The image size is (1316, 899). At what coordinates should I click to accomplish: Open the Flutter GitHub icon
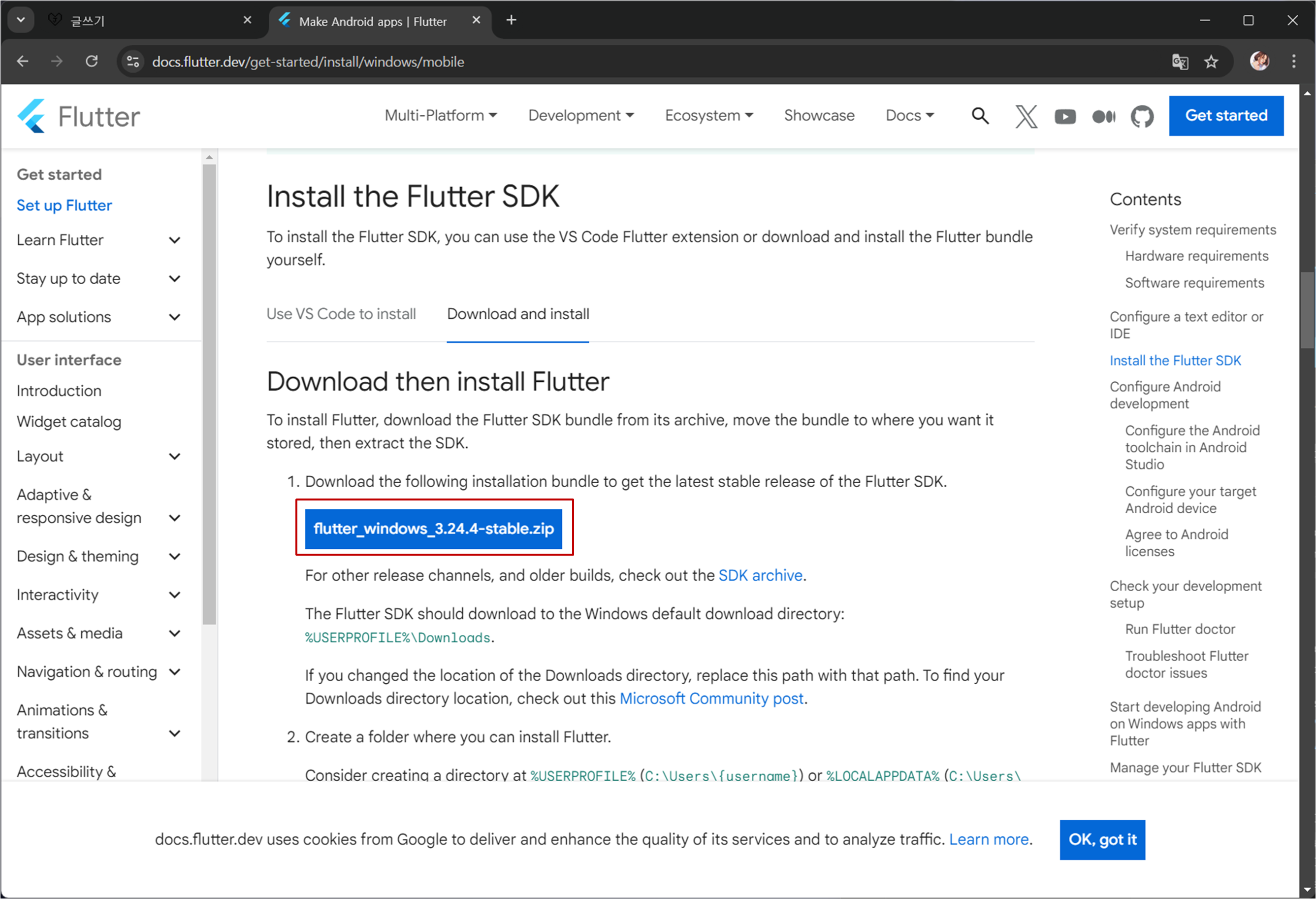click(1142, 116)
